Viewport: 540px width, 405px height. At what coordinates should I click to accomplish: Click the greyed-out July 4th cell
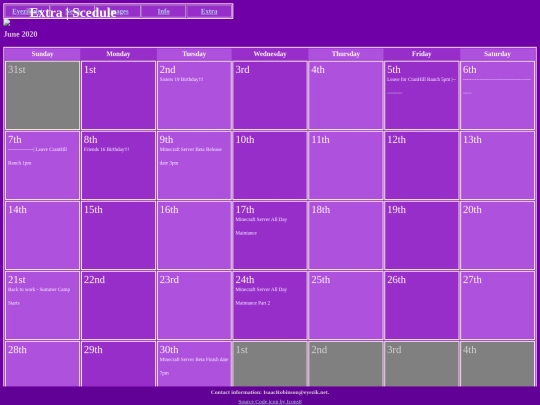(x=497, y=364)
